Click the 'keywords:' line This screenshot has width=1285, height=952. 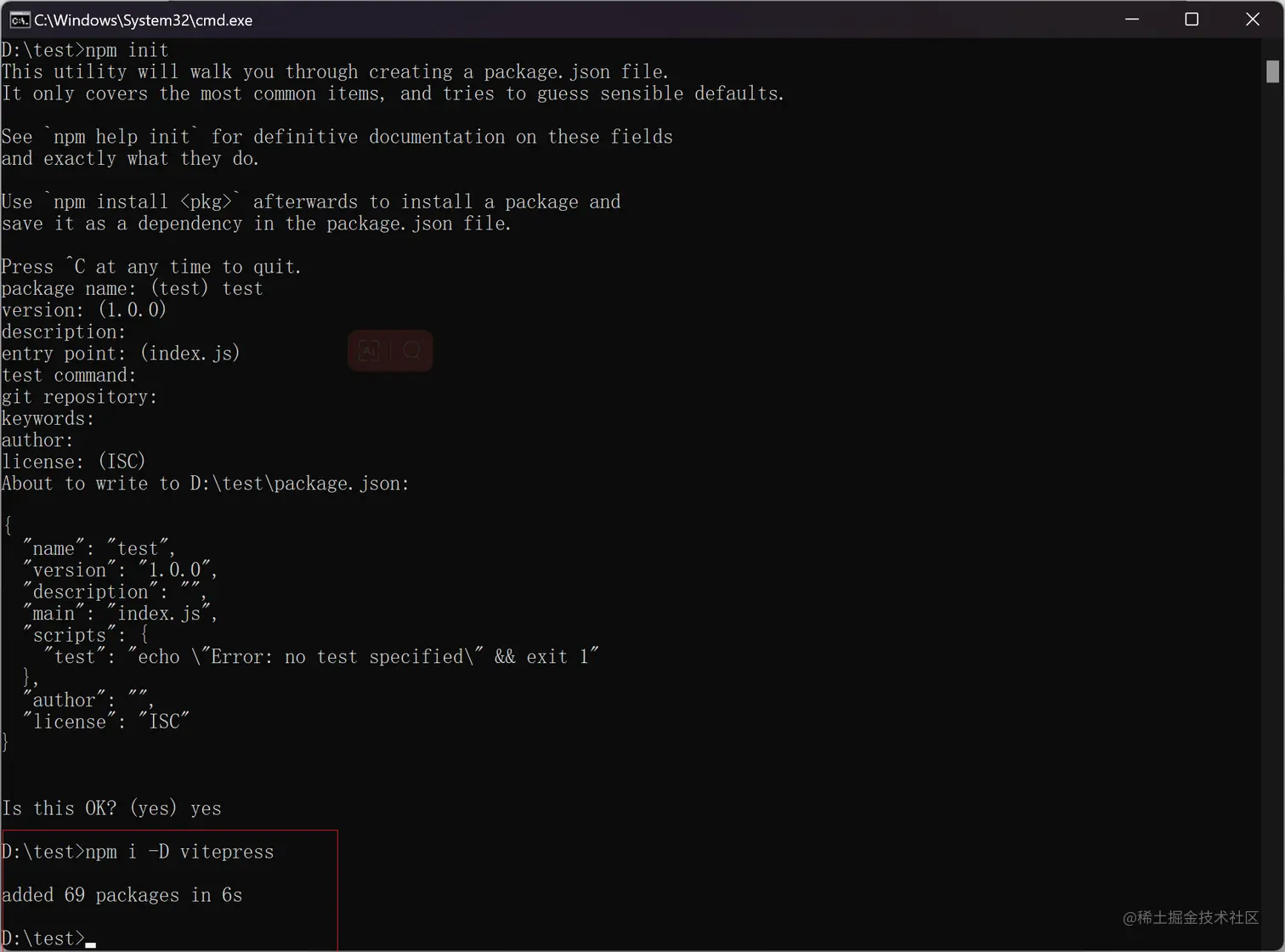(x=48, y=418)
